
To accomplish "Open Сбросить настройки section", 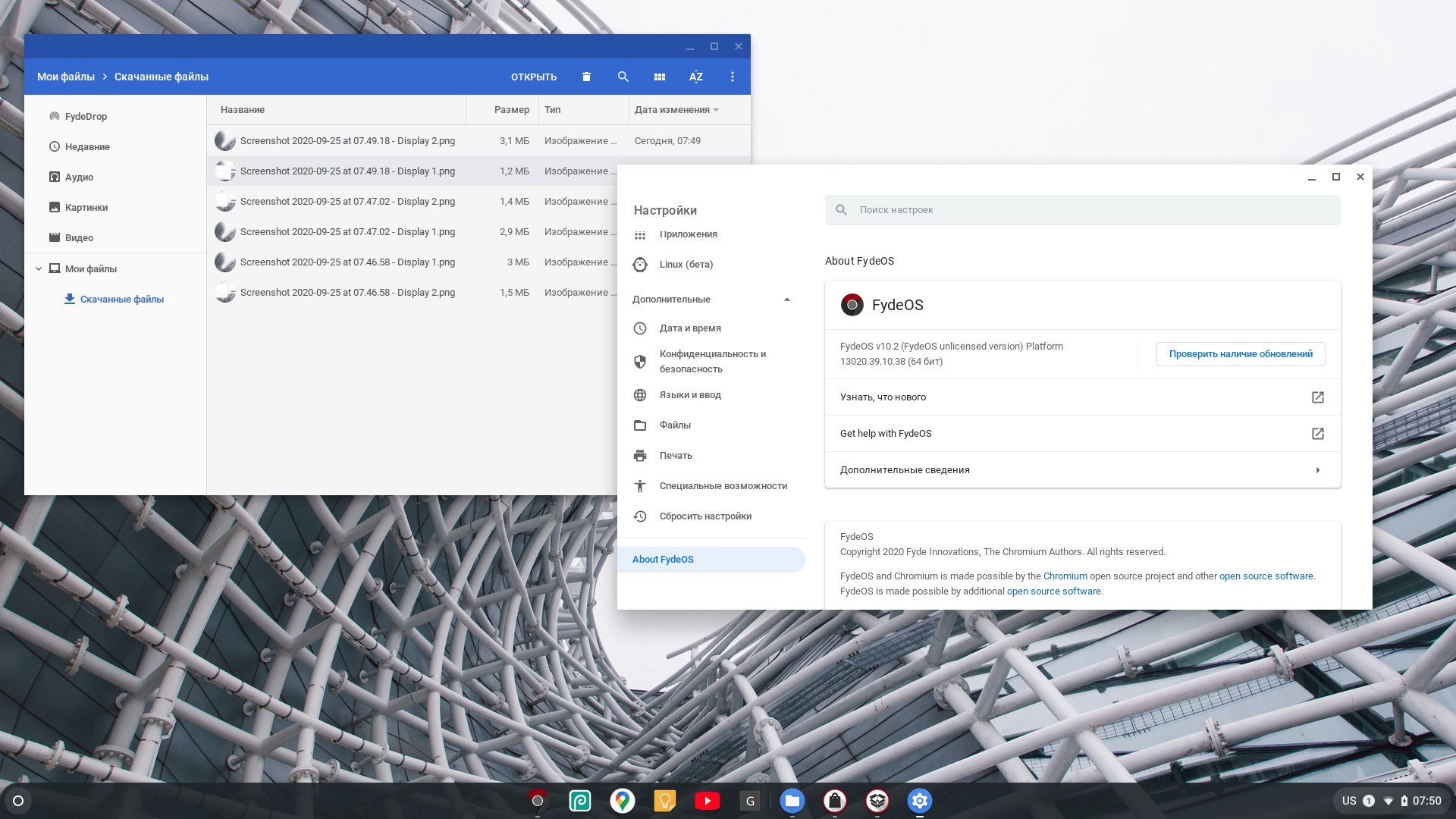I will pos(711,516).
